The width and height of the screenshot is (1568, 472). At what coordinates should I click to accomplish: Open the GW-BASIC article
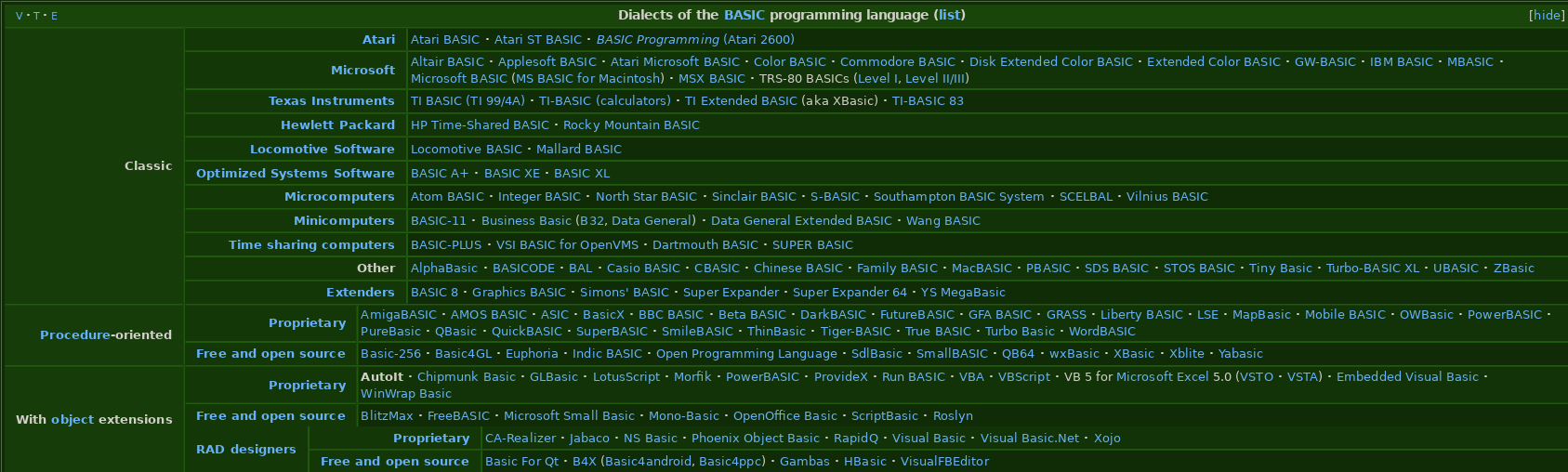1325,61
